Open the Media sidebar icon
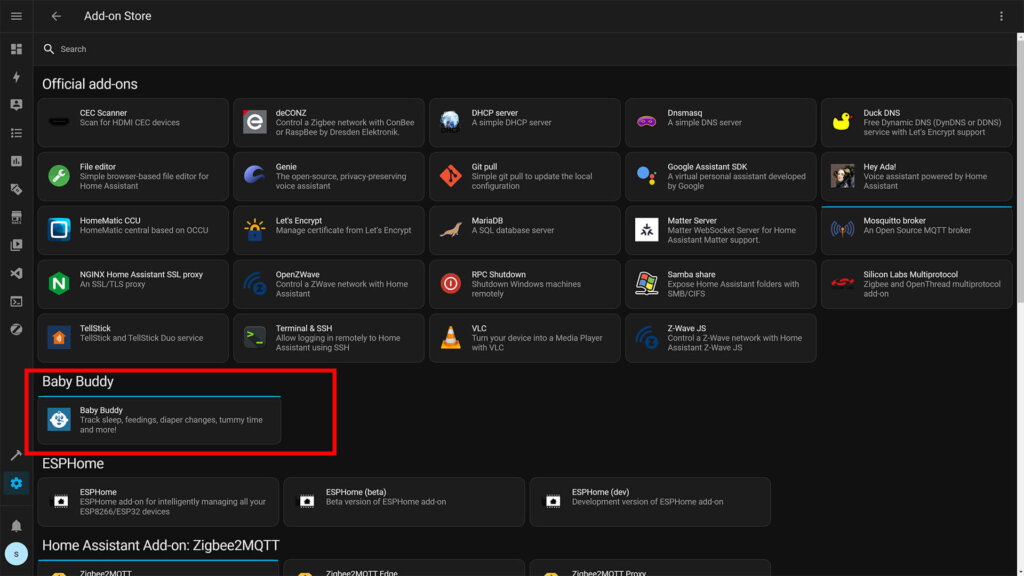 pos(16,245)
